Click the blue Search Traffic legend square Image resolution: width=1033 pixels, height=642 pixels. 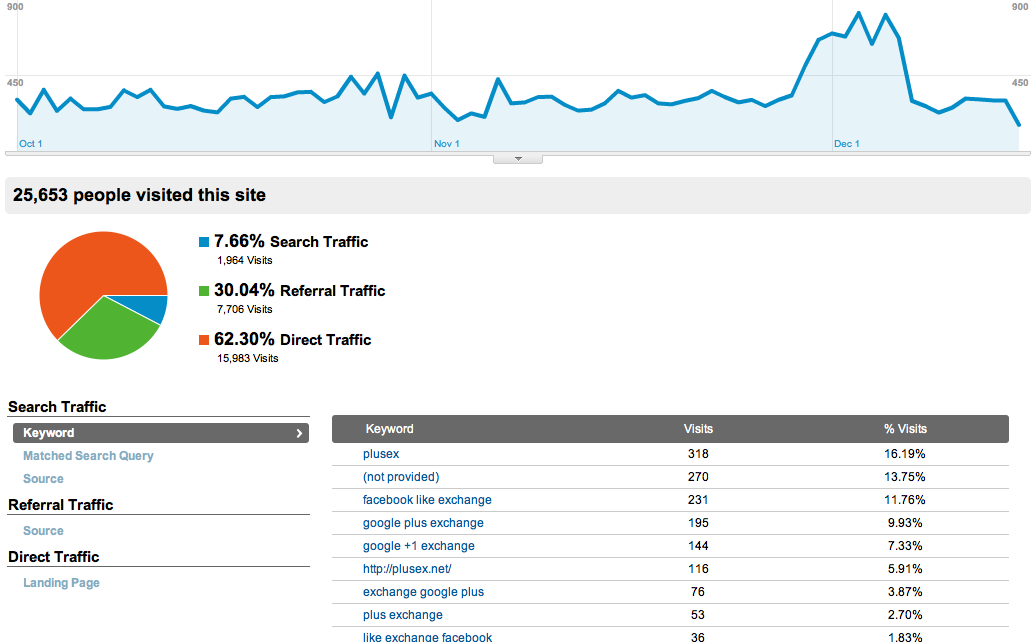pyautogui.click(x=204, y=242)
